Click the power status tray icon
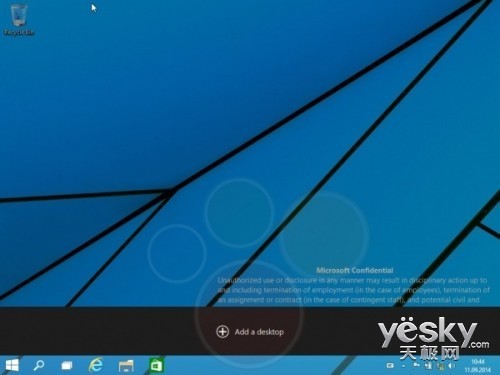Screen dimensions: 500x375 429,366
